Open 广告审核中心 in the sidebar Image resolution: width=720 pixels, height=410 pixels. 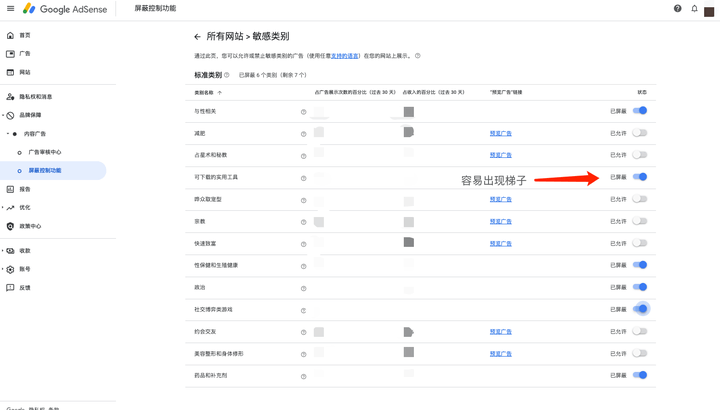(x=45, y=152)
